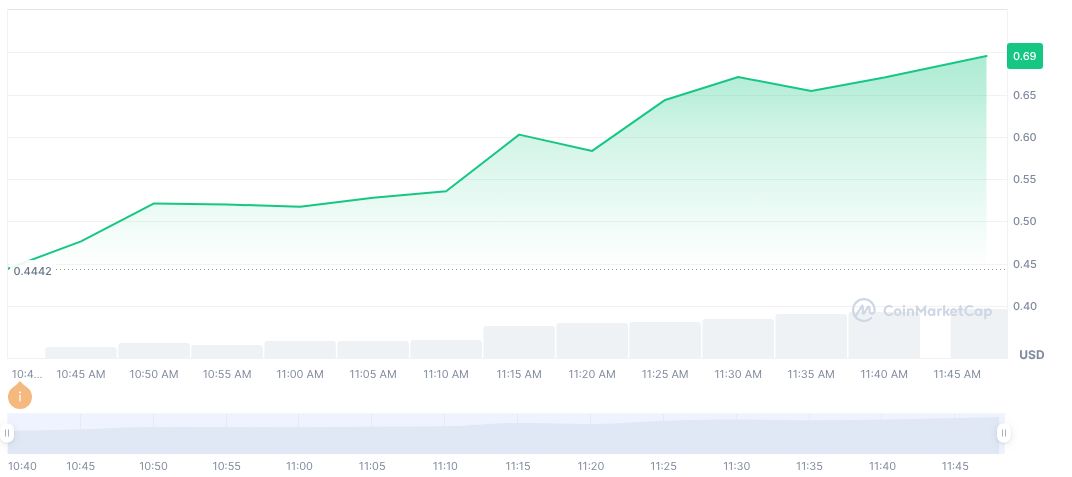Screen dimensions: 1072x477
Task: Select the 11:15 AM volume bar
Action: tap(518, 342)
